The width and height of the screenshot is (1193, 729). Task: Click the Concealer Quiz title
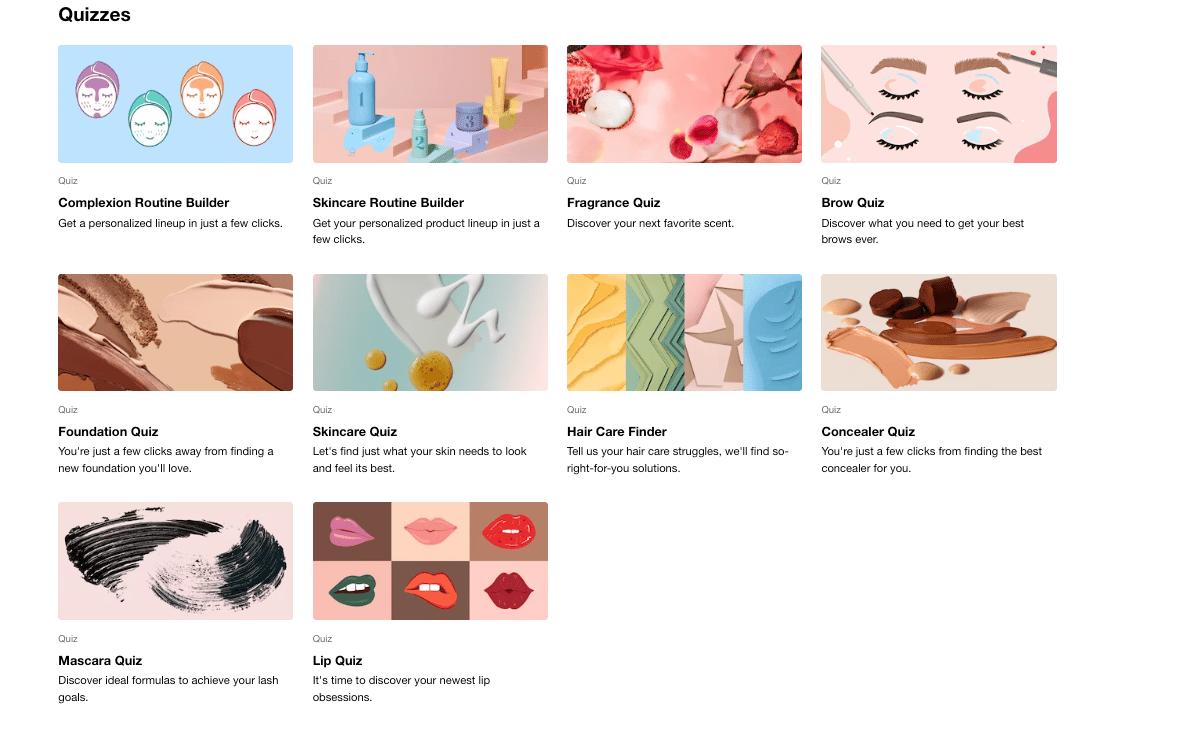pos(868,431)
